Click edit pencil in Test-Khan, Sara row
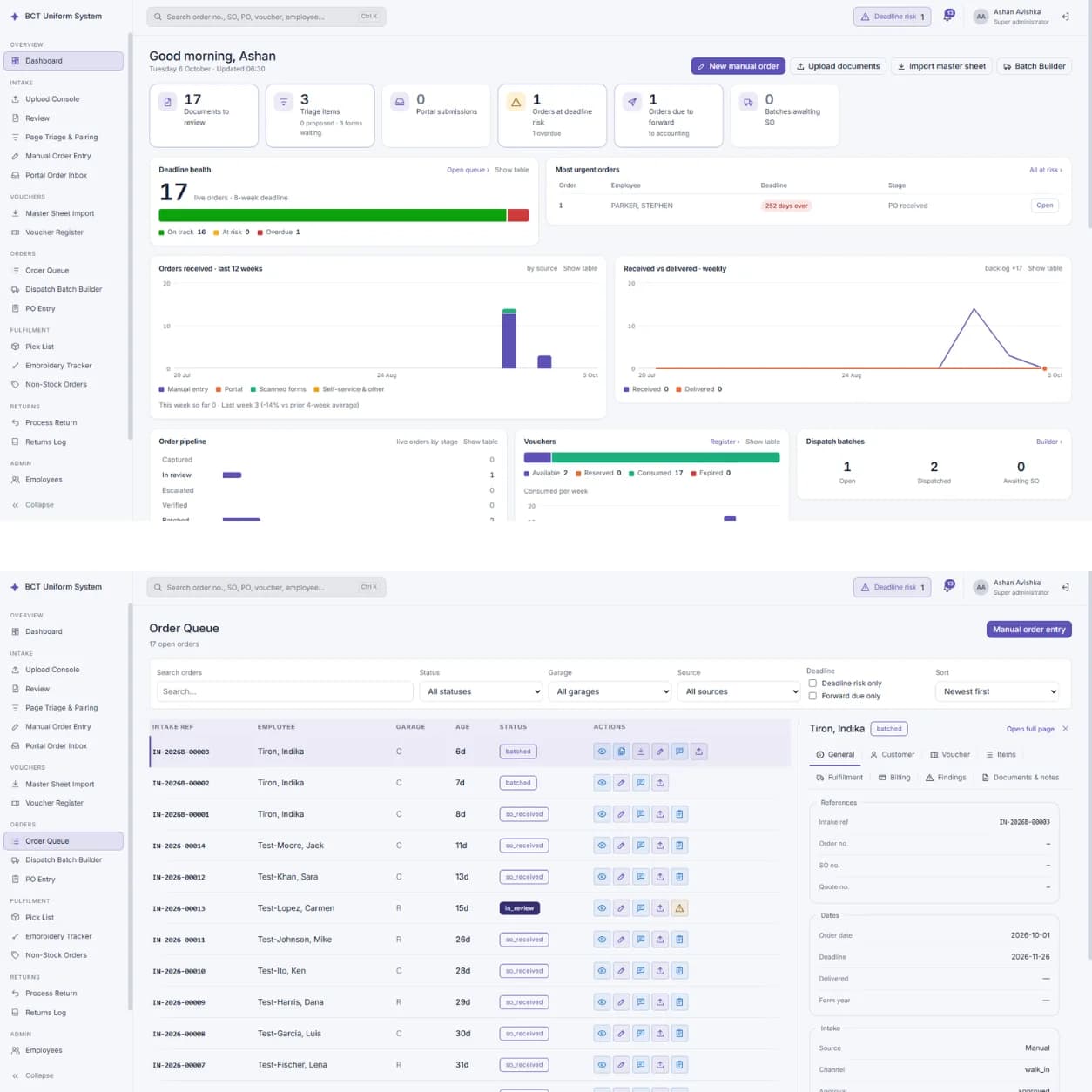The height and width of the screenshot is (1092, 1092). point(621,876)
